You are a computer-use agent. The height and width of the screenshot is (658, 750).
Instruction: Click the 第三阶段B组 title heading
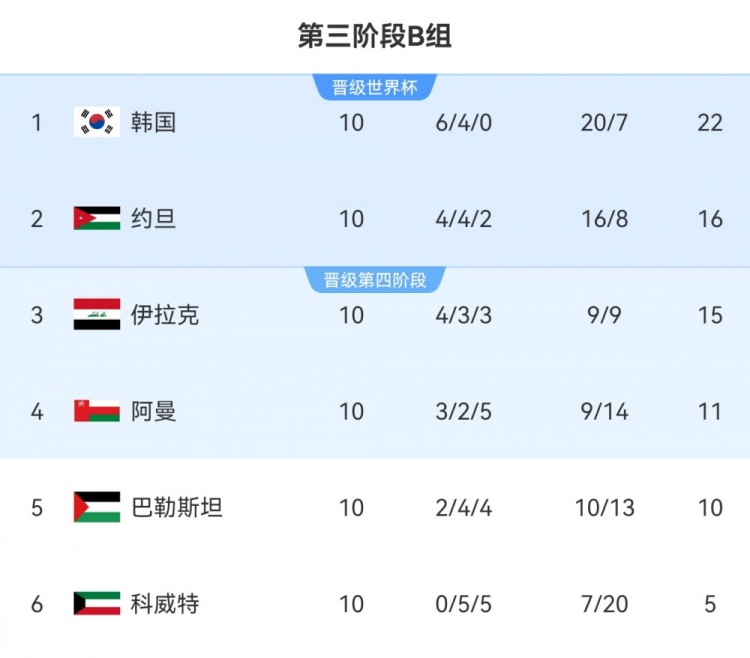coord(375,36)
